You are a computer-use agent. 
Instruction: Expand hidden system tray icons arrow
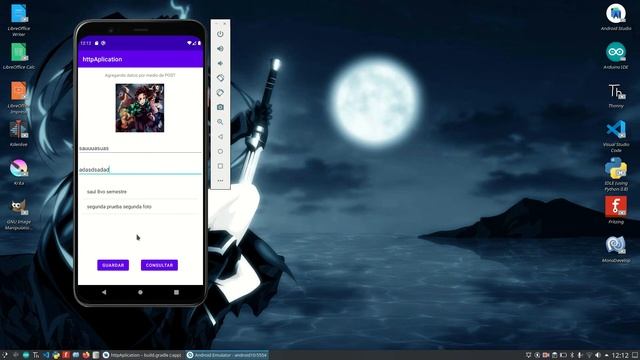click(607, 355)
